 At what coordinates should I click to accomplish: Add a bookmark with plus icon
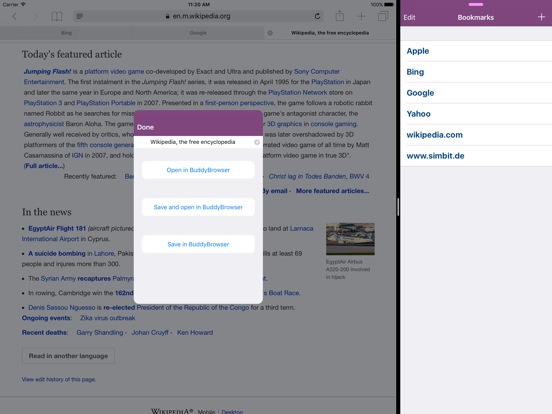pos(541,17)
